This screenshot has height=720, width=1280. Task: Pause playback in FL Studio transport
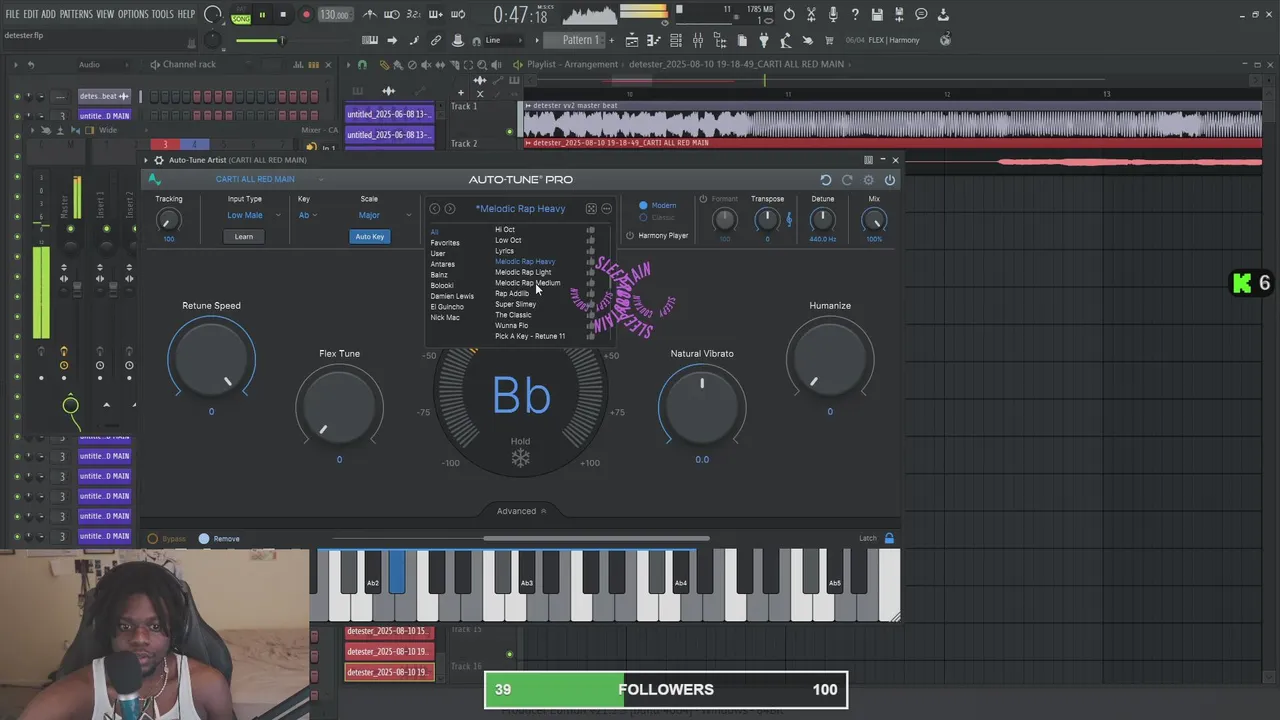262,15
